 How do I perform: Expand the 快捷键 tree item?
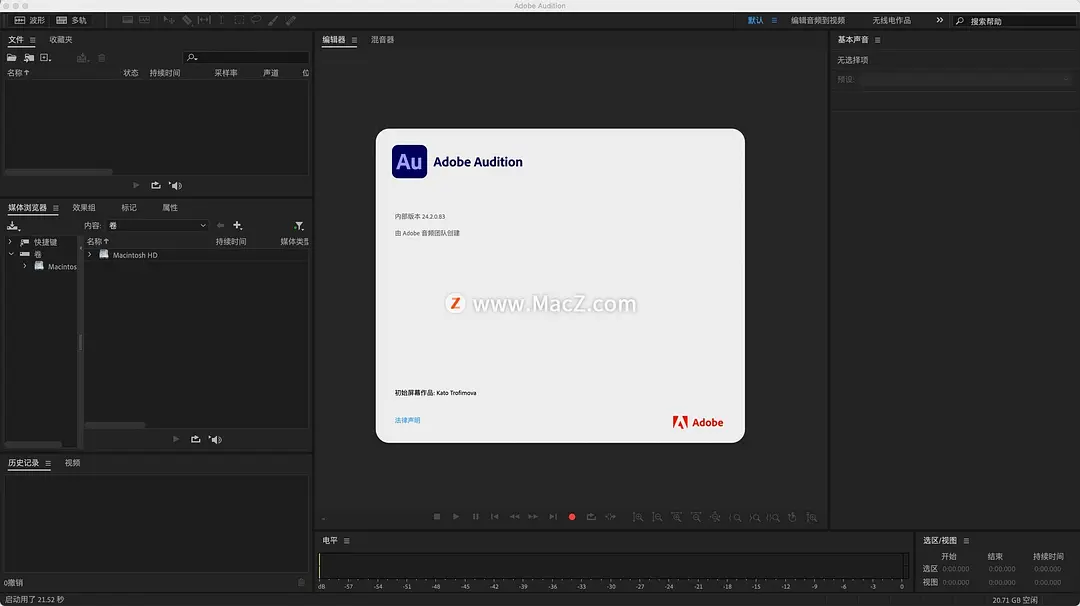click(x=10, y=242)
